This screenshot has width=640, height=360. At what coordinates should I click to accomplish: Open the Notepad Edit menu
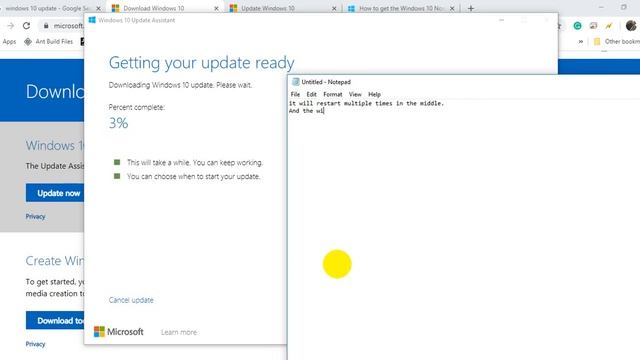(311, 94)
